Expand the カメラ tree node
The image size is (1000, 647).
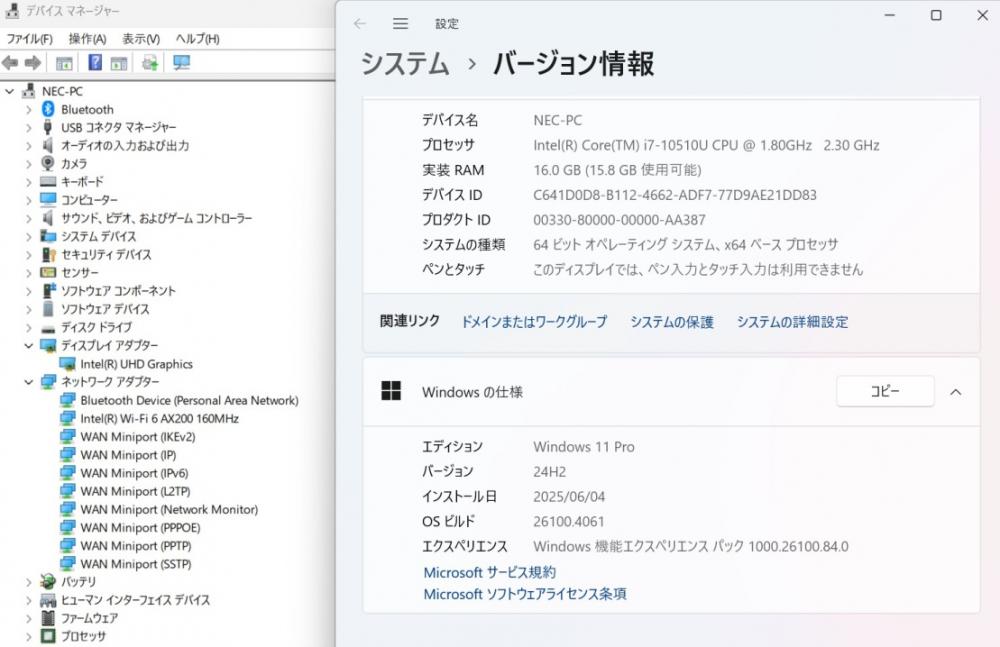[29, 164]
